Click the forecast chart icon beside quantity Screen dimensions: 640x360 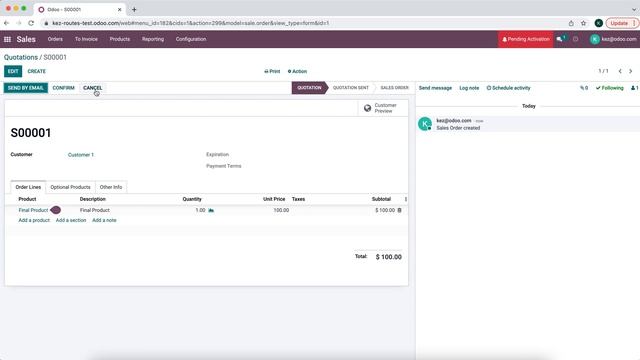tap(211, 210)
